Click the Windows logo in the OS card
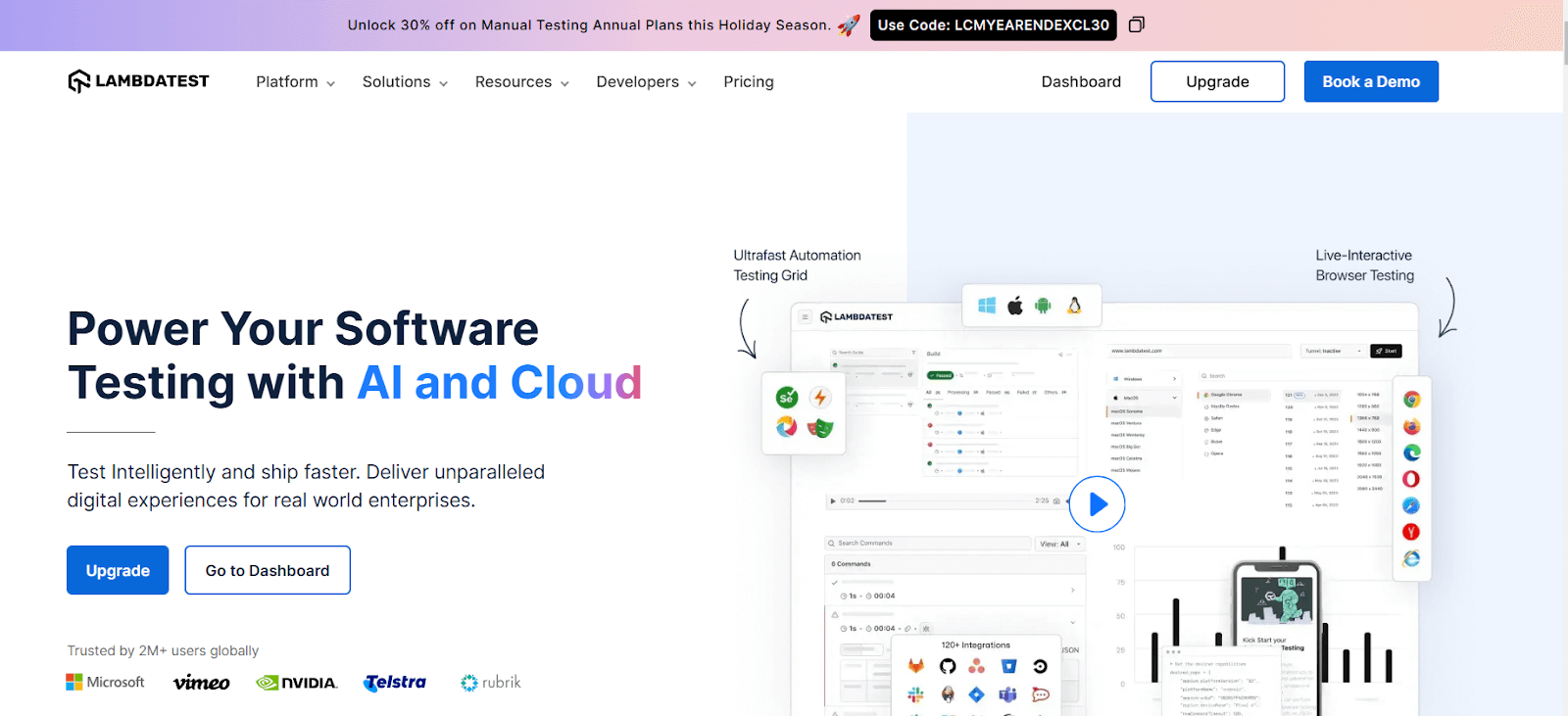The width and height of the screenshot is (1568, 716). click(987, 306)
